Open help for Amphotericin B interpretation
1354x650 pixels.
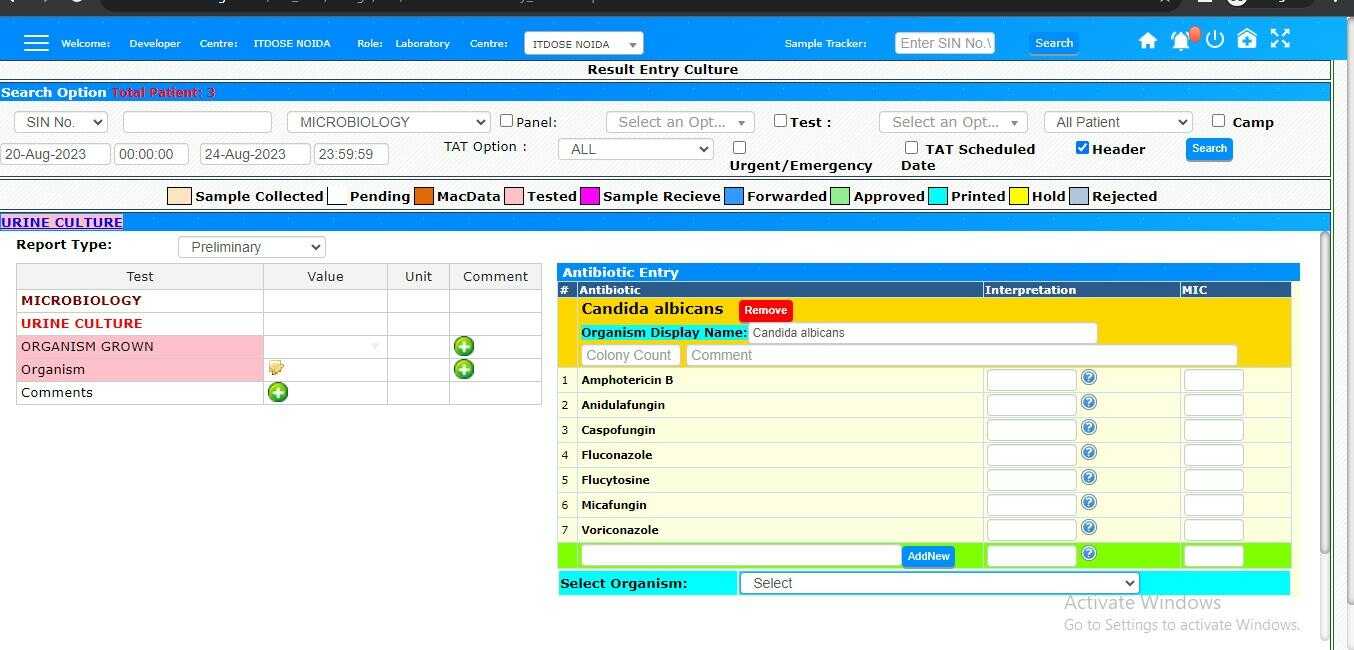(x=1088, y=377)
